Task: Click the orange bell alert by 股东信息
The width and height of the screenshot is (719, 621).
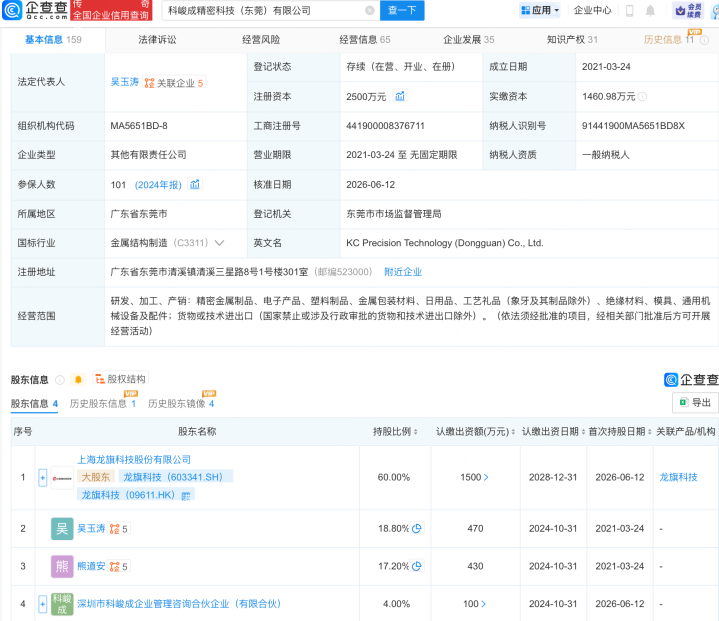Action: coord(78,379)
